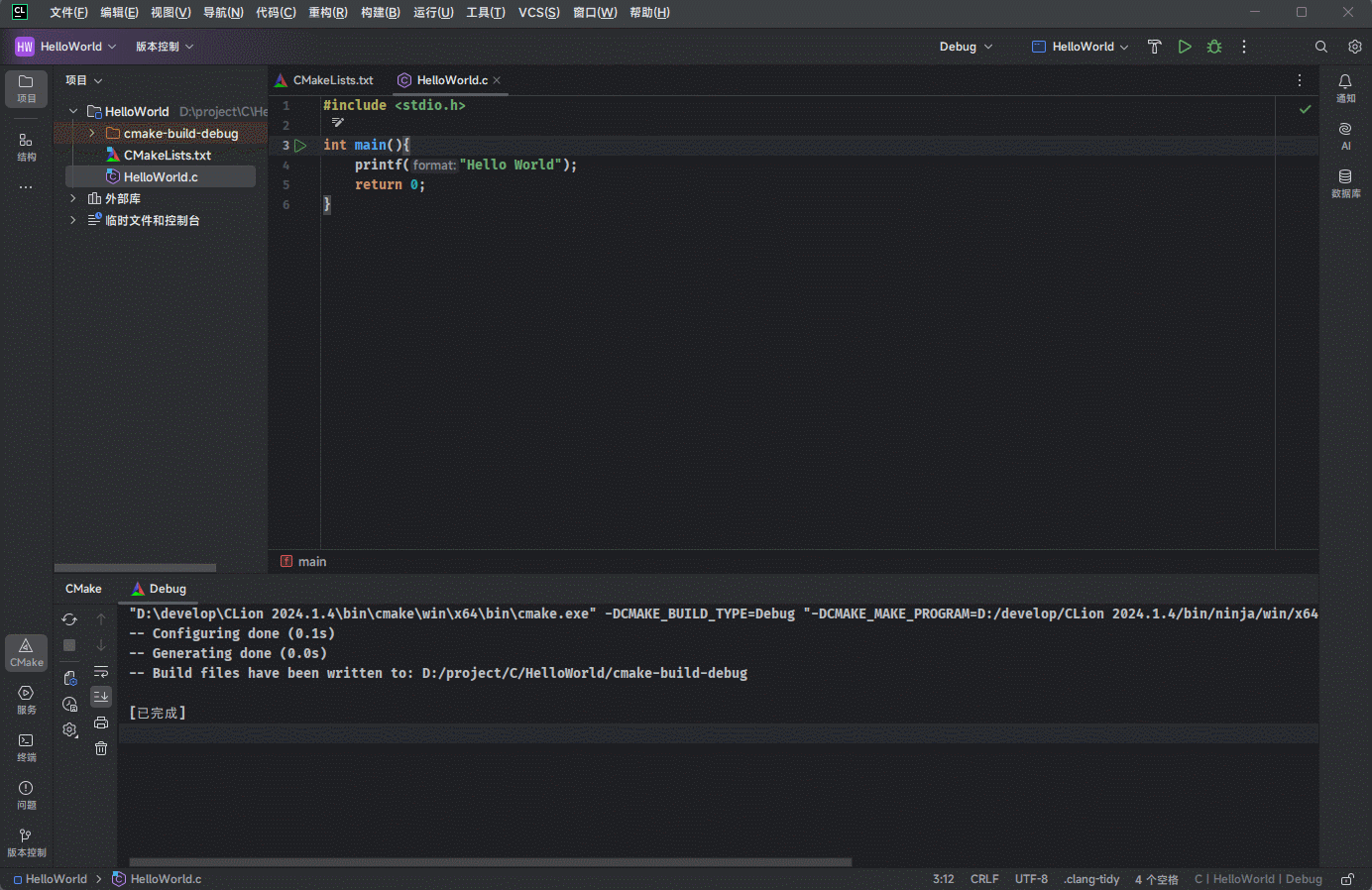Toggle scroll to end in CMake output
The image size is (1372, 890).
click(101, 697)
